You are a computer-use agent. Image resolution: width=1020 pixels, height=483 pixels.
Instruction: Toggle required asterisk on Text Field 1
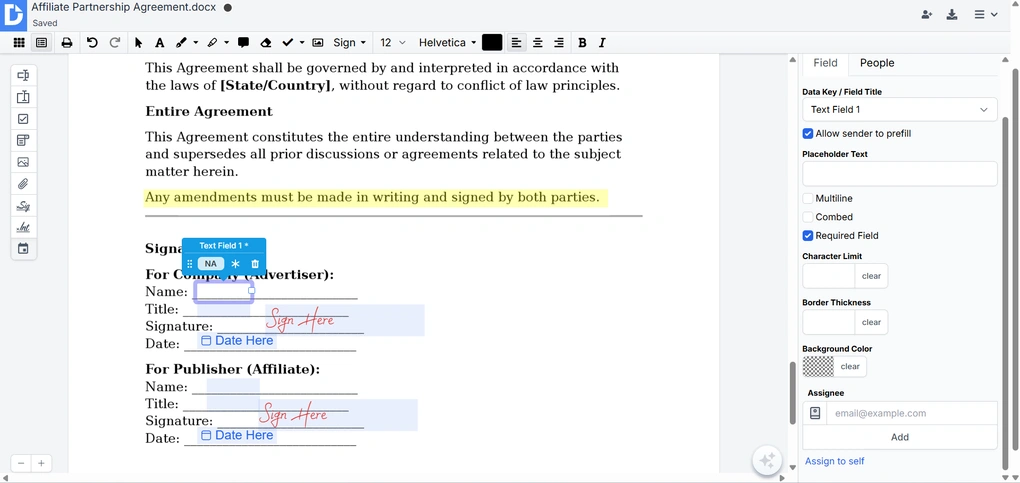[235, 264]
